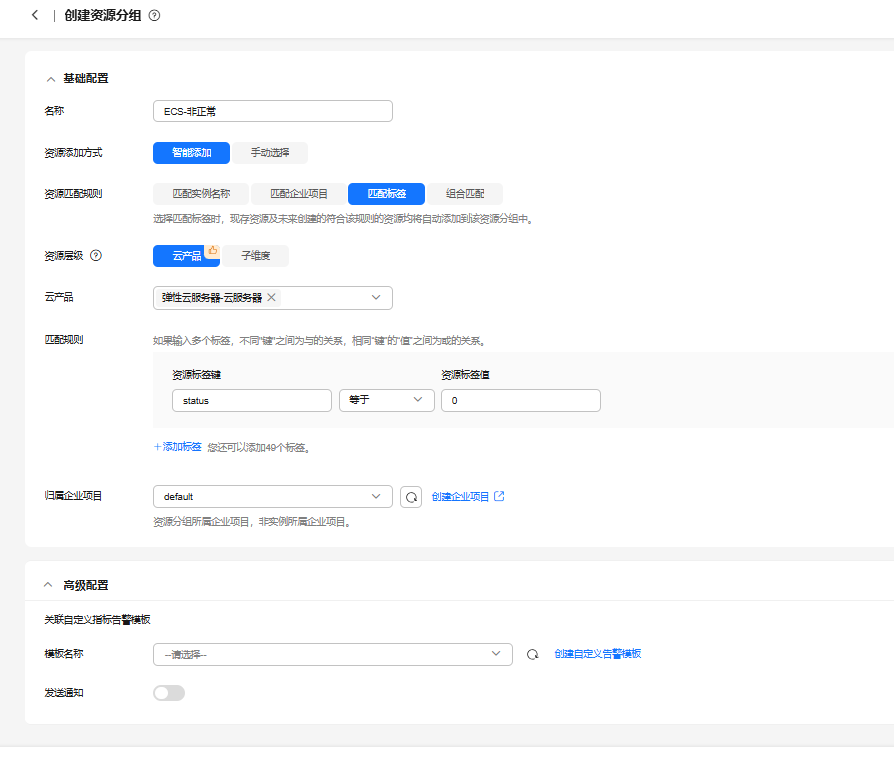Select 子维度 resource level
This screenshot has height=770, width=894.
coord(256,256)
